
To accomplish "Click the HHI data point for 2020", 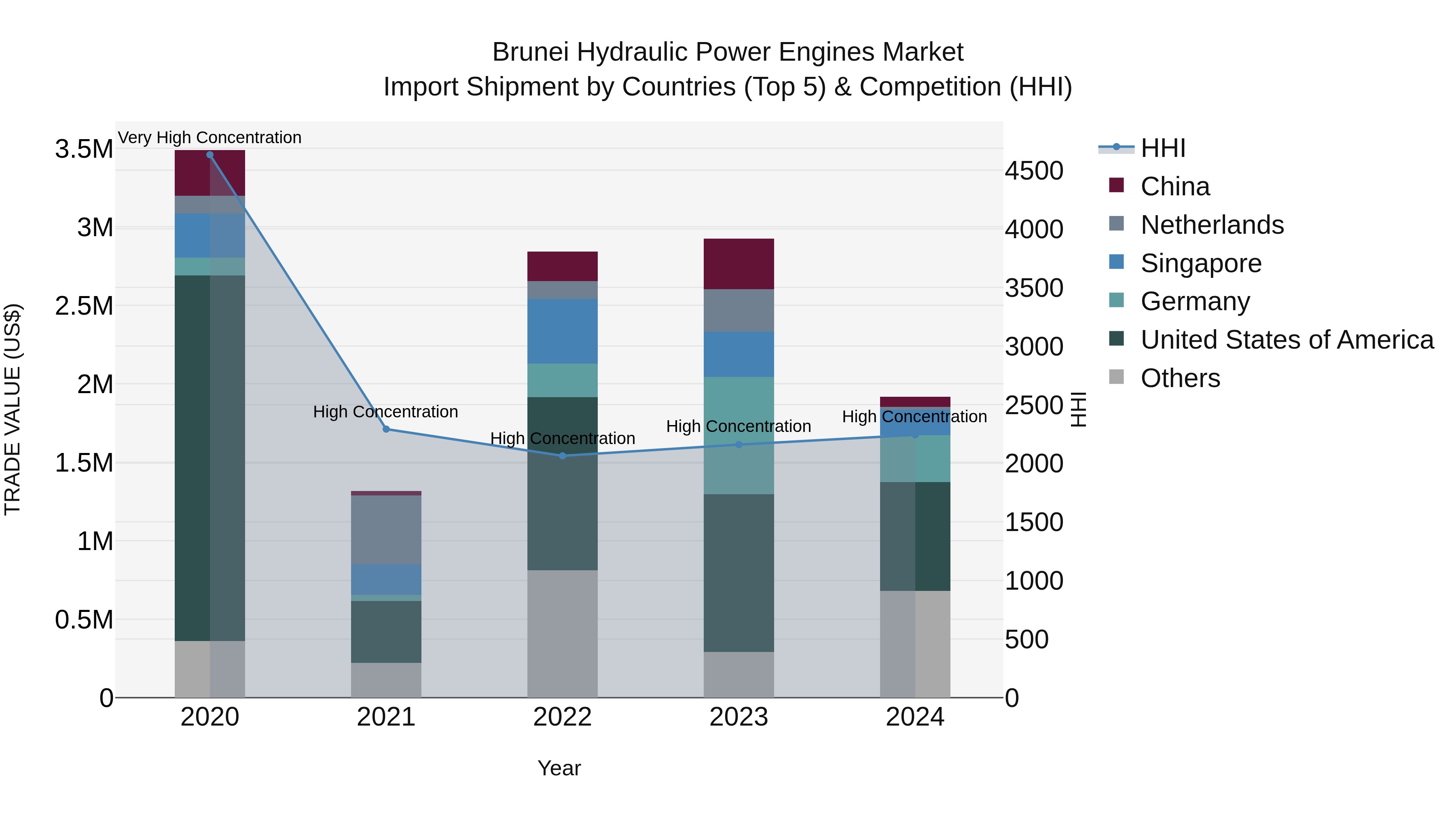I will pyautogui.click(x=210, y=155).
